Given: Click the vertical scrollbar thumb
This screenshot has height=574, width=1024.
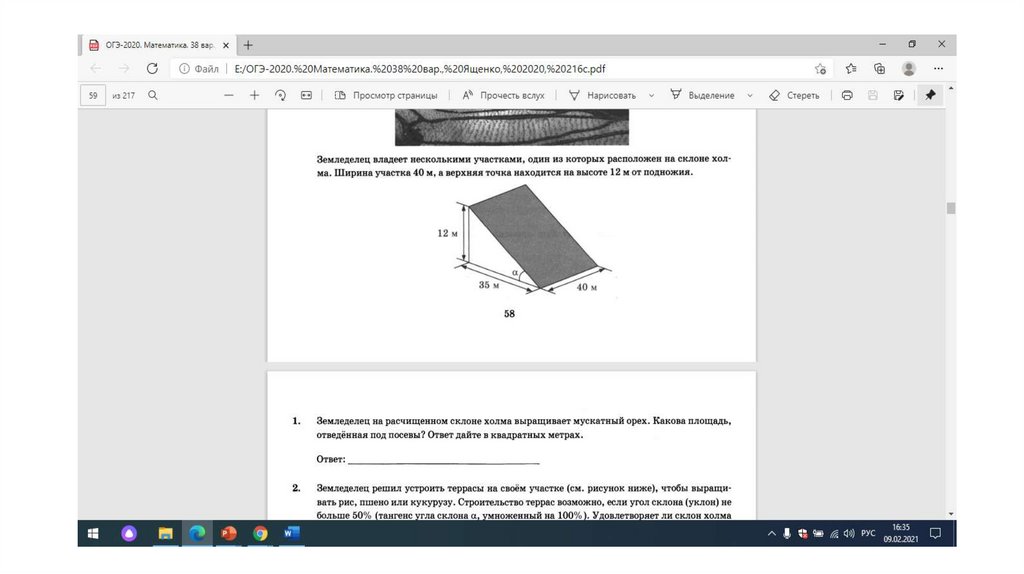Looking at the screenshot, I should click(x=951, y=208).
